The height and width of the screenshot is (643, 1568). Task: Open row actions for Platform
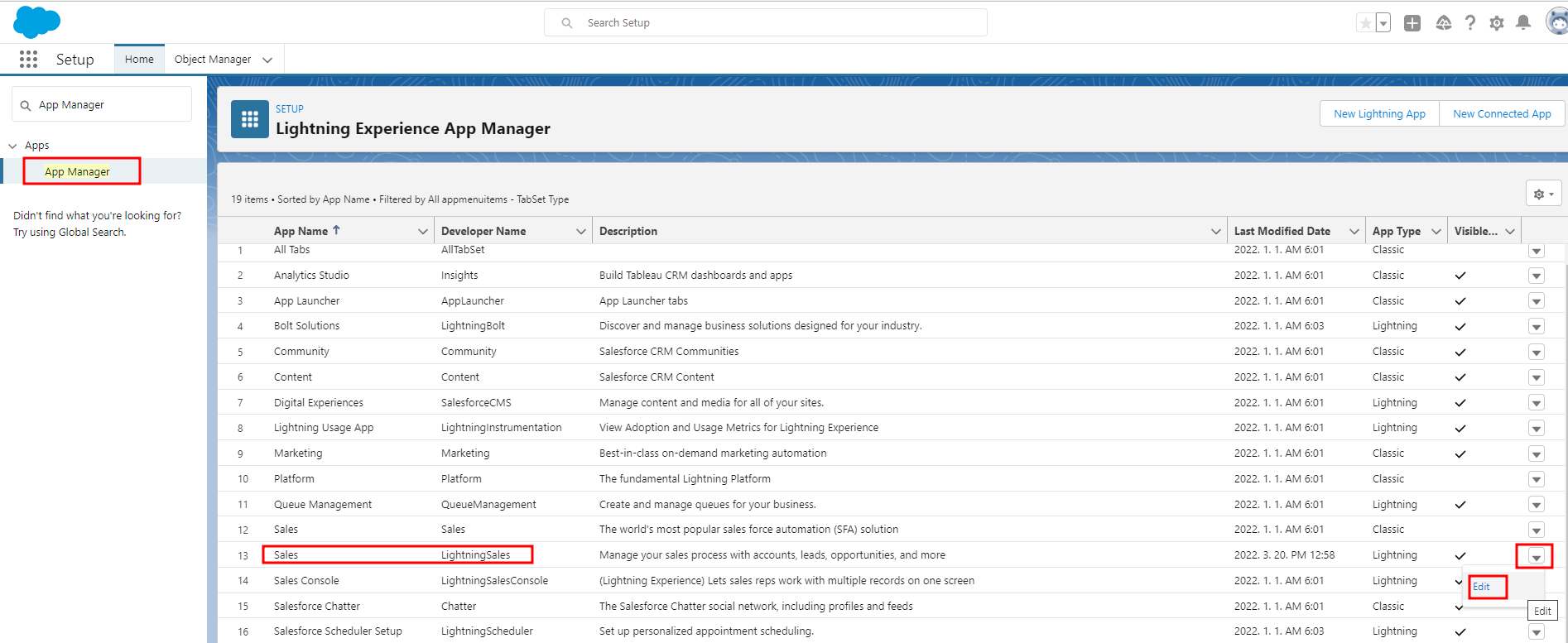click(1537, 479)
